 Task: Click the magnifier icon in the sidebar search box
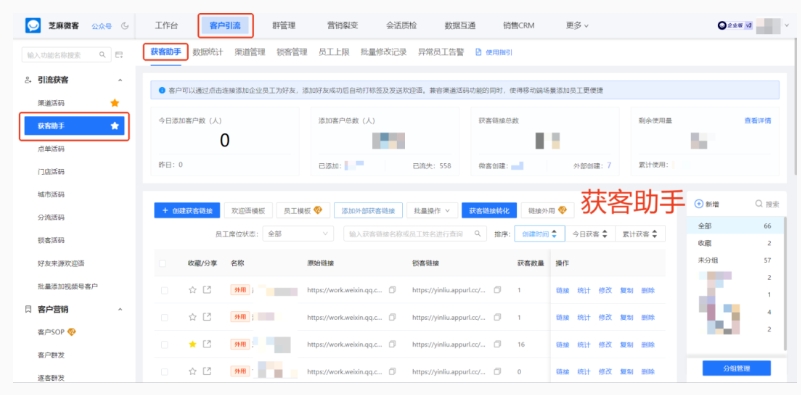click(x=102, y=54)
